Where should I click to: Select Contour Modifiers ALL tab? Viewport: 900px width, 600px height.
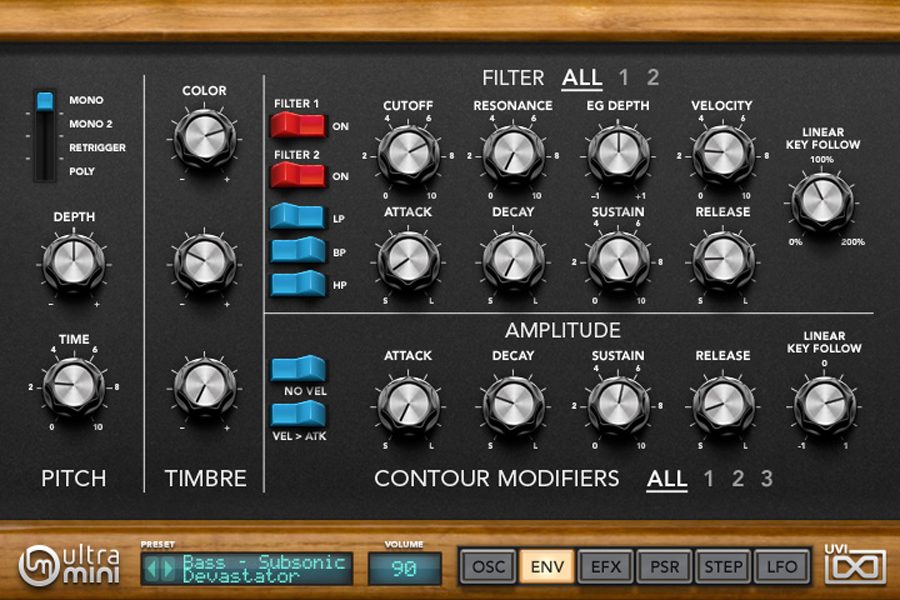pos(667,479)
